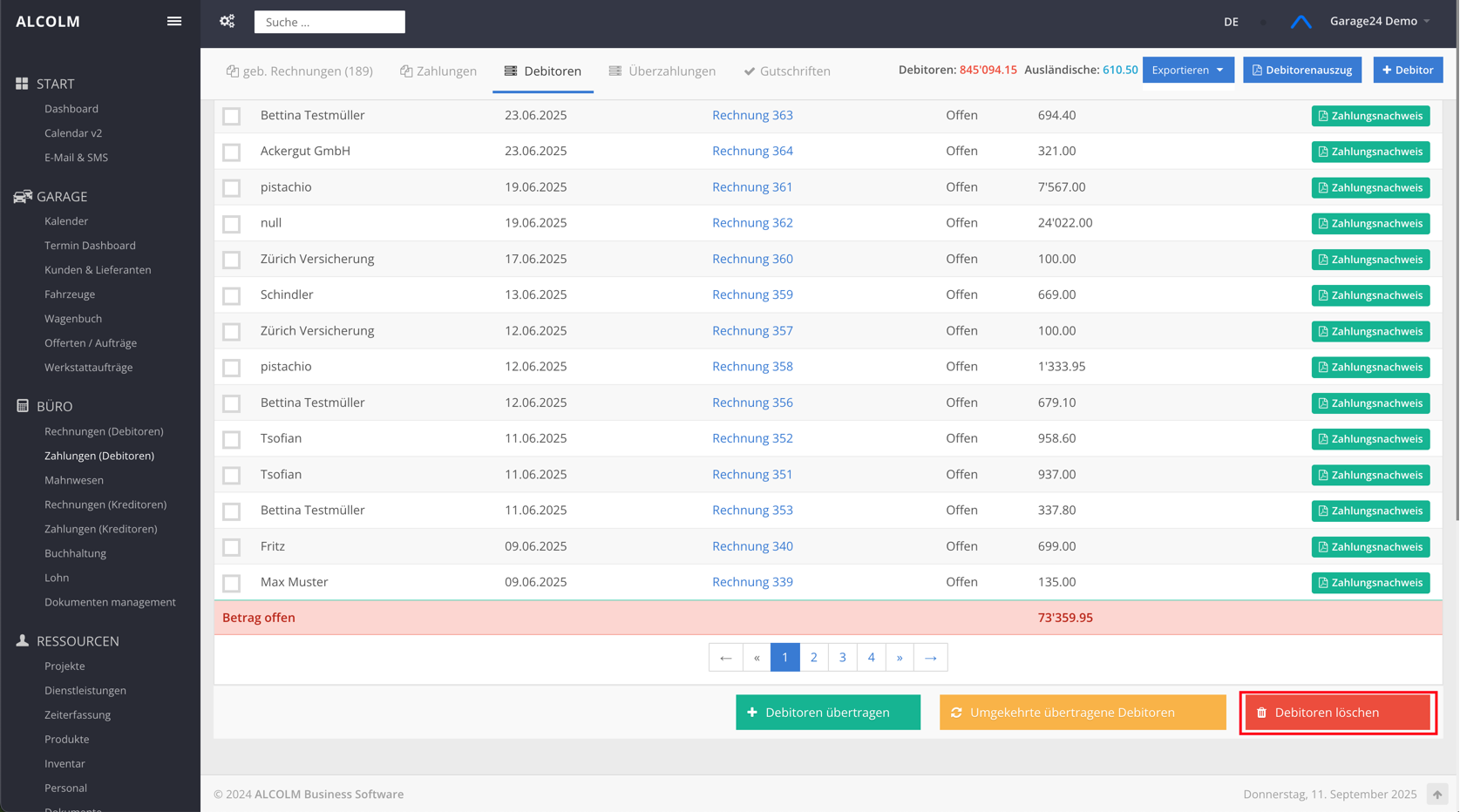This screenshot has height=812, width=1460.
Task: Open the Exportieren dropdown
Action: (1187, 70)
